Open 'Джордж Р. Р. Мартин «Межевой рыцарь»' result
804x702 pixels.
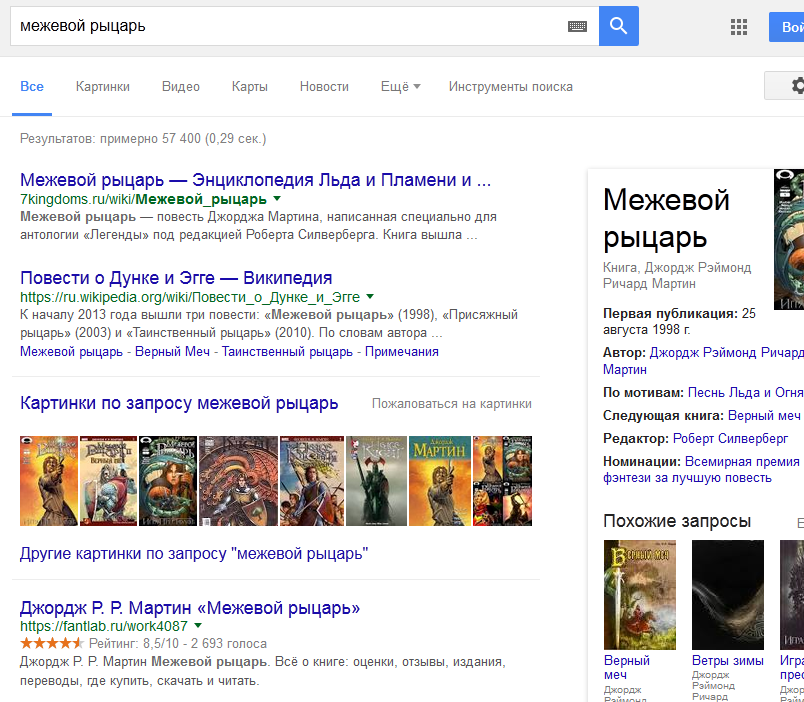[x=190, y=608]
